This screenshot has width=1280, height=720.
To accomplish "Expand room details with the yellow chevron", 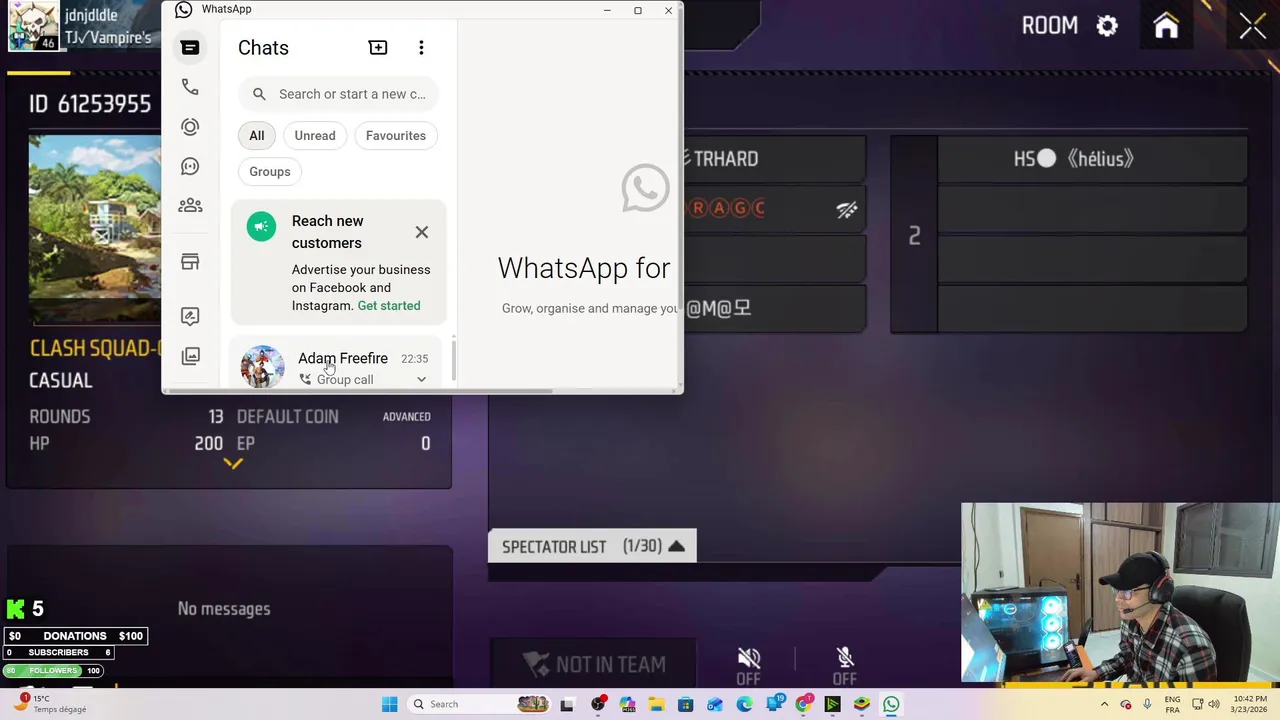I will (x=232, y=464).
